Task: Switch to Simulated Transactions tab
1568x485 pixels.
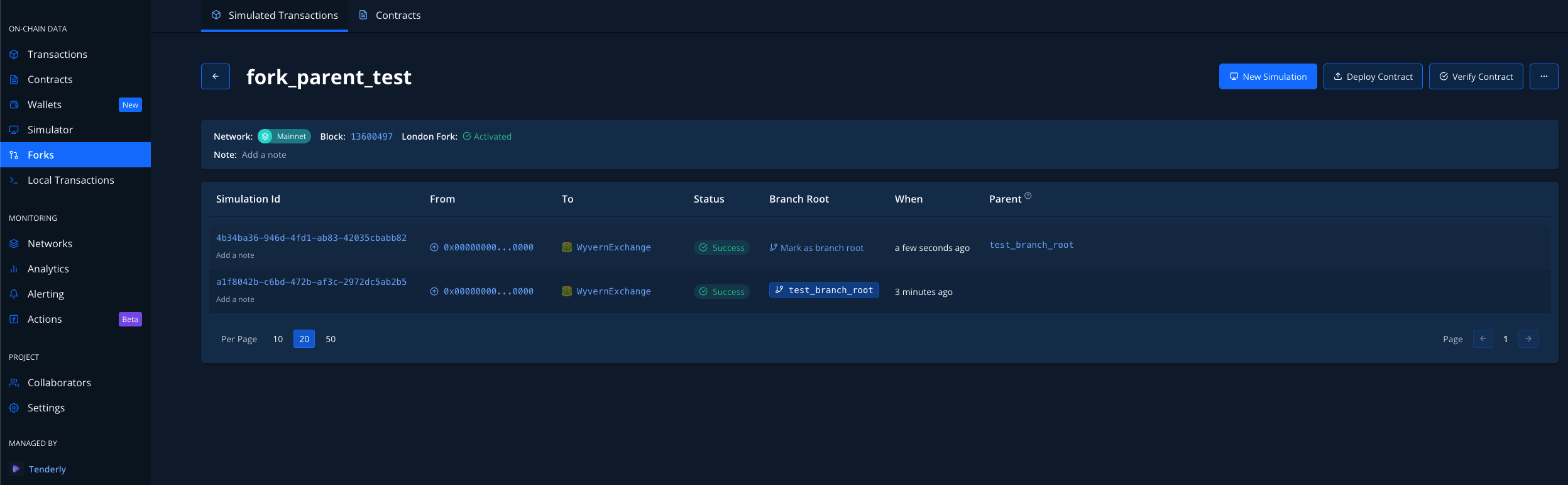Action: 275,15
